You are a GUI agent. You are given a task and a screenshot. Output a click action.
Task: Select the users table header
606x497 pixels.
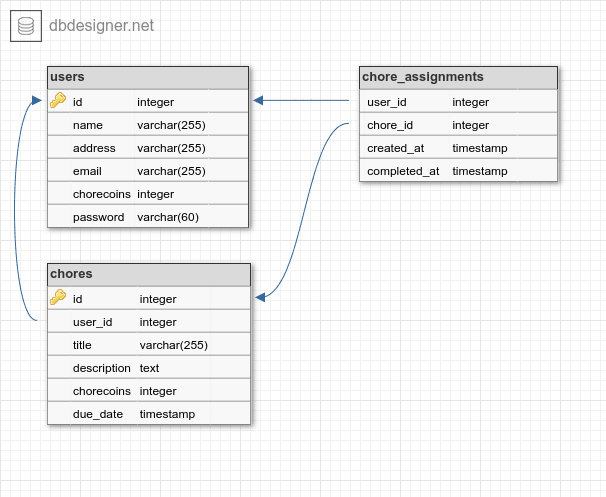pos(148,77)
